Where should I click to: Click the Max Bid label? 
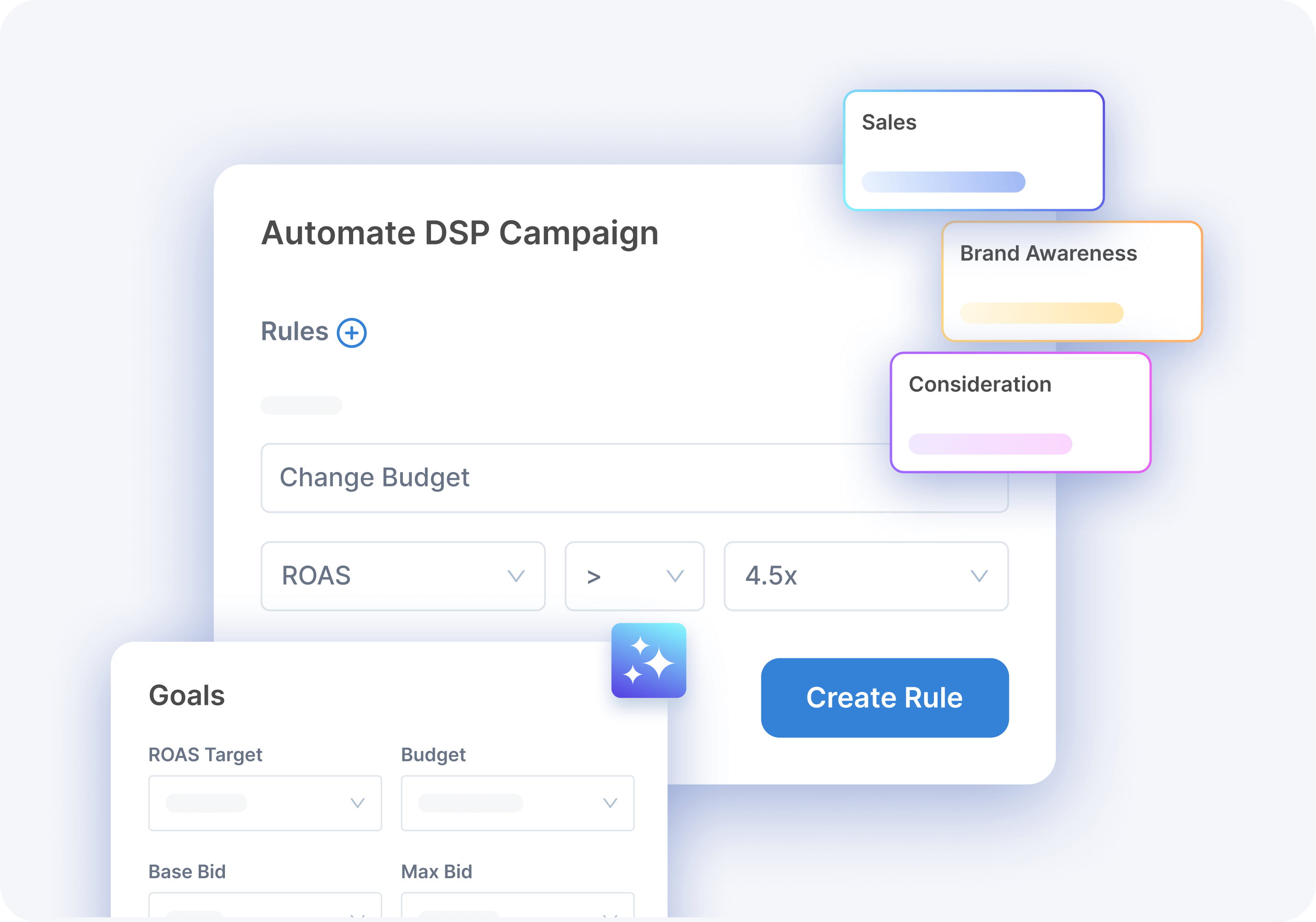437,872
